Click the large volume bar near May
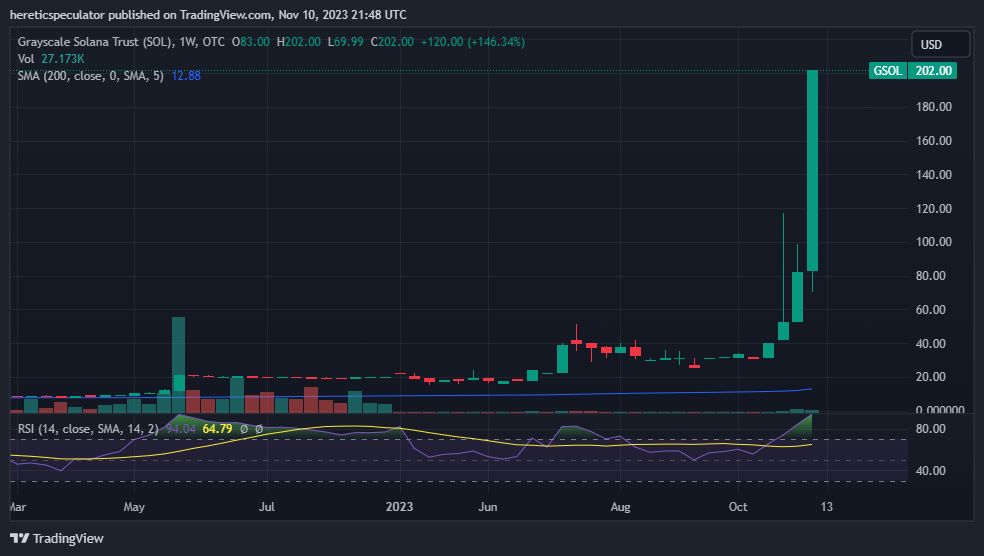984x556 pixels. click(178, 364)
